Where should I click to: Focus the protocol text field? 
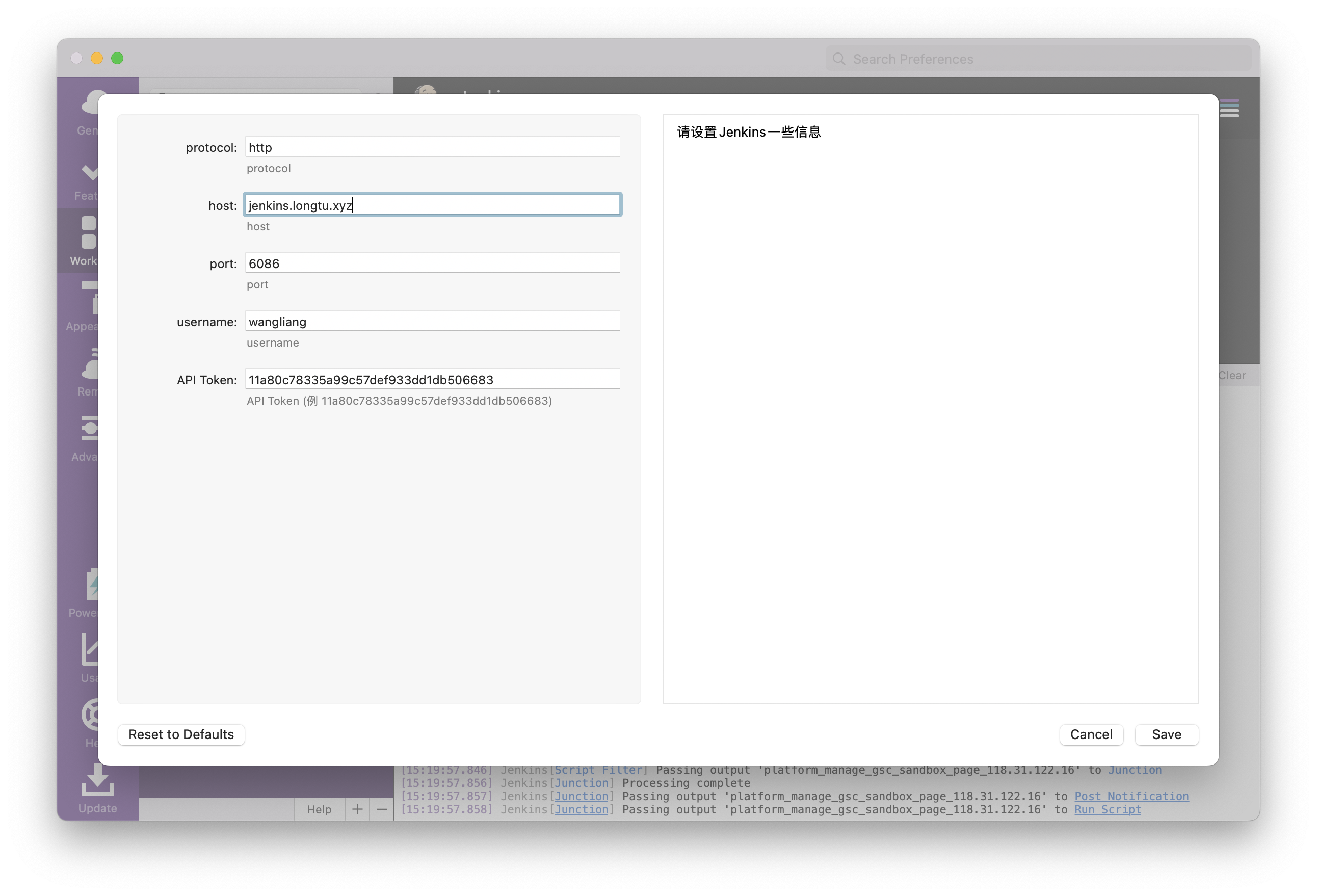[x=432, y=147]
